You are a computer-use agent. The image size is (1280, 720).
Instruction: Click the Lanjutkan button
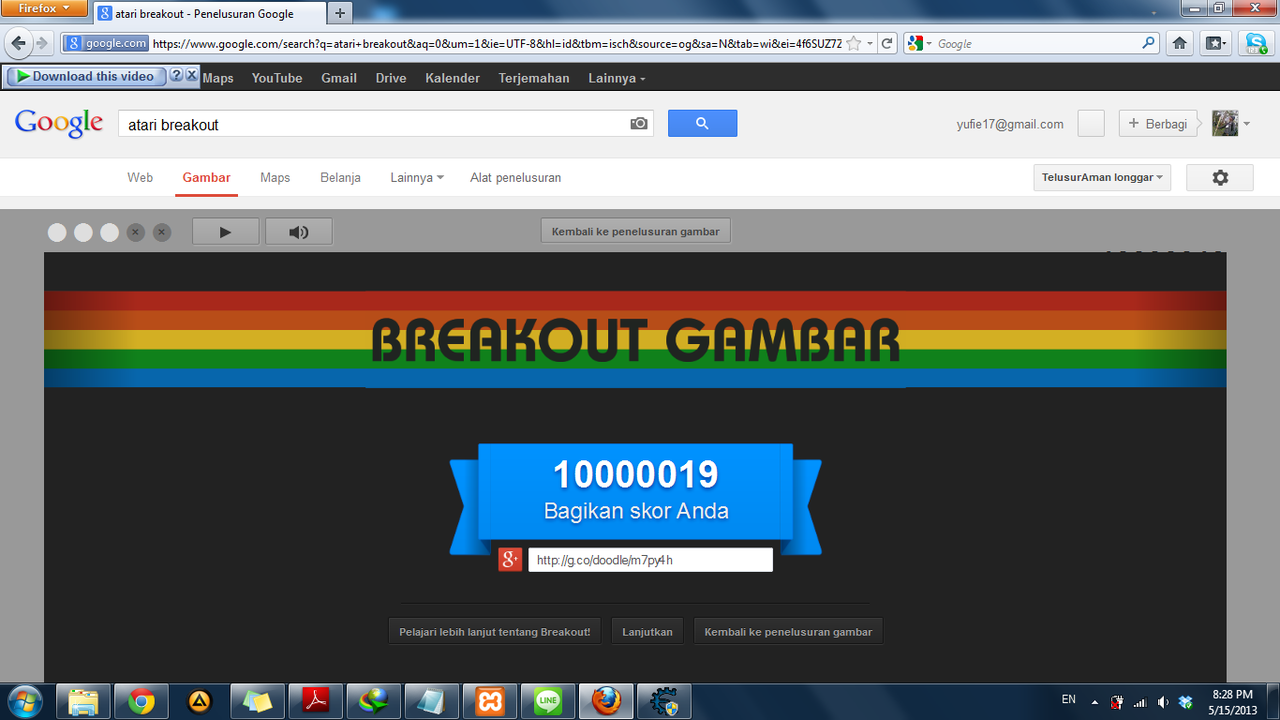tap(647, 632)
